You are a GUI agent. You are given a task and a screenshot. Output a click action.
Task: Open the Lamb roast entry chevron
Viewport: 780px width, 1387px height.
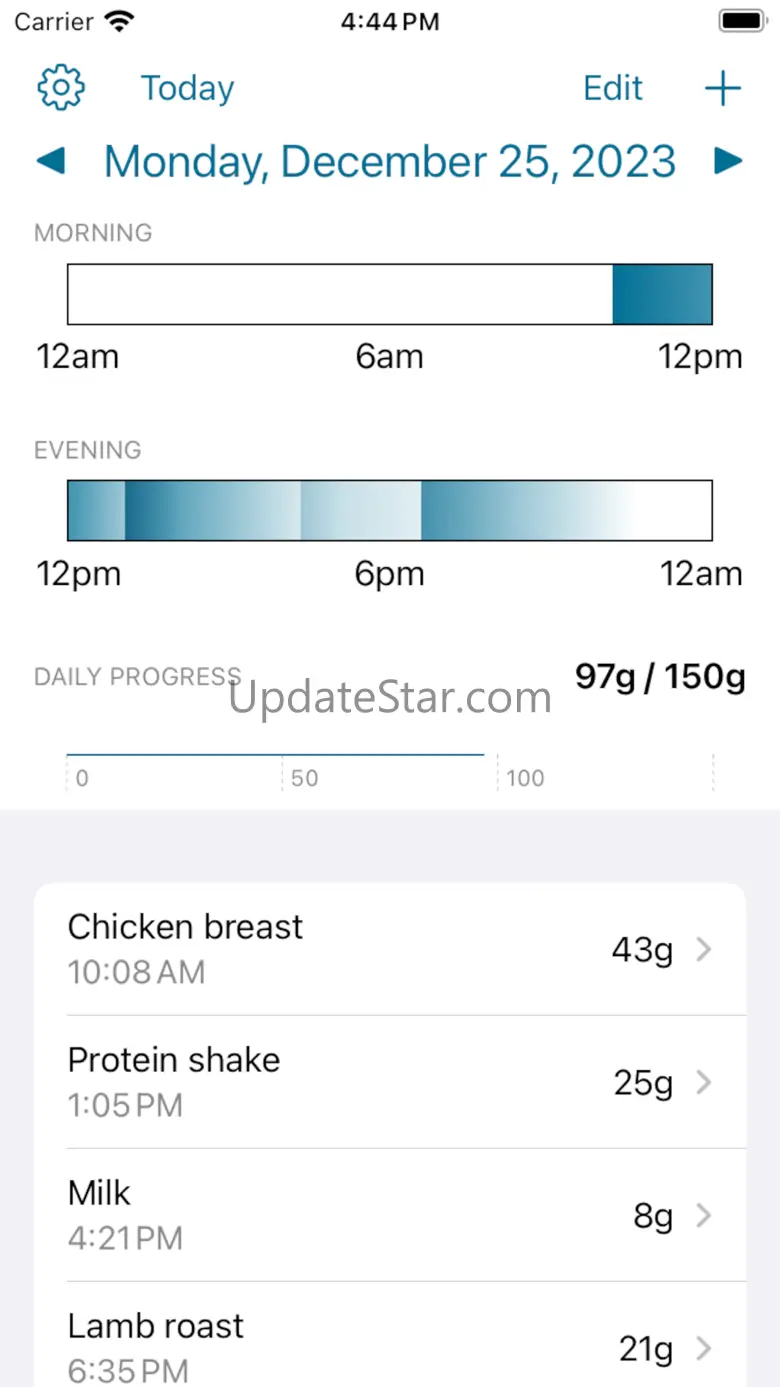[704, 1348]
